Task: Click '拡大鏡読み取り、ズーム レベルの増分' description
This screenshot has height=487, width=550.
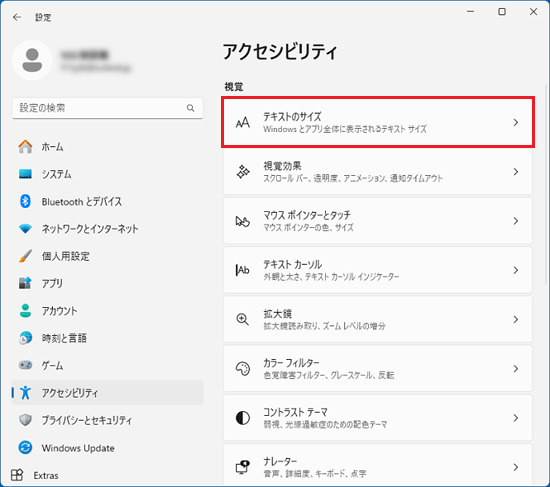Action: pos(324,326)
